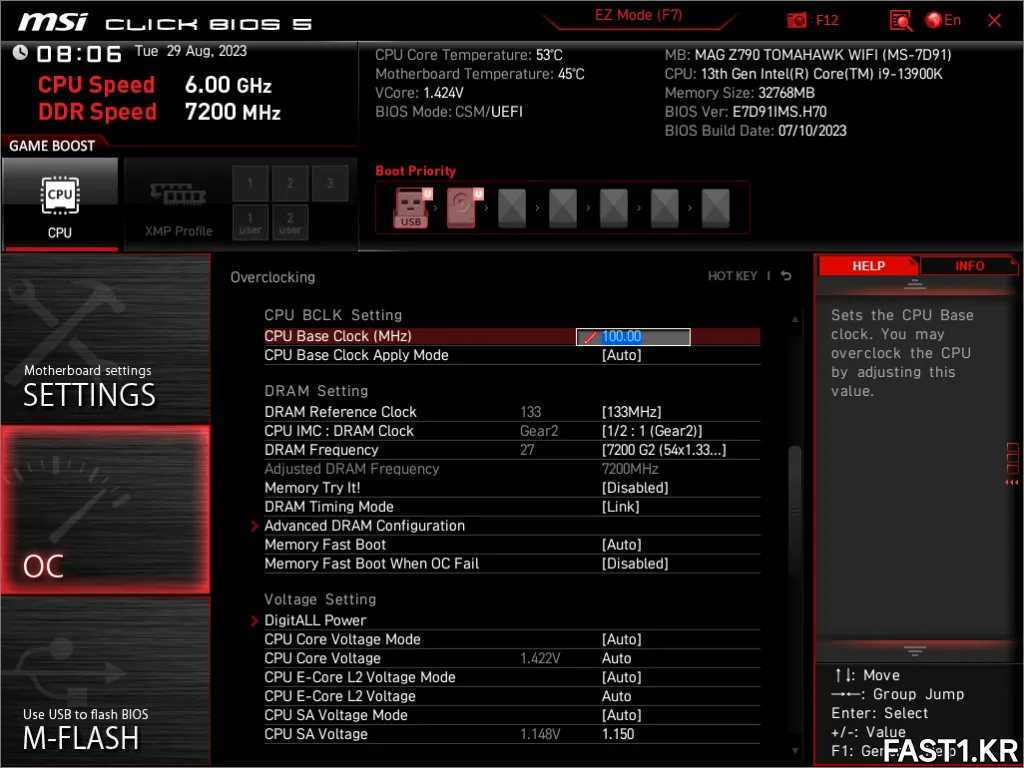This screenshot has height=768, width=1024.
Task: Change language via the En globe icon
Action: [x=943, y=20]
